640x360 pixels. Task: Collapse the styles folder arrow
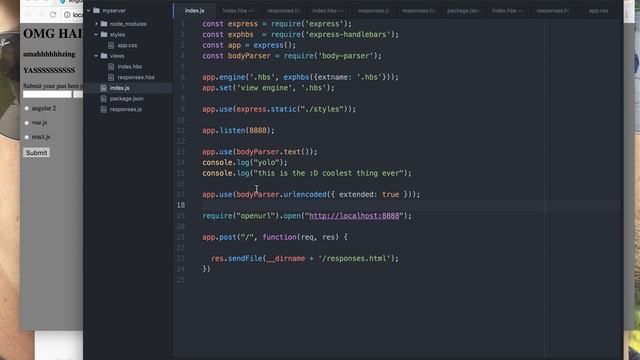coord(96,35)
